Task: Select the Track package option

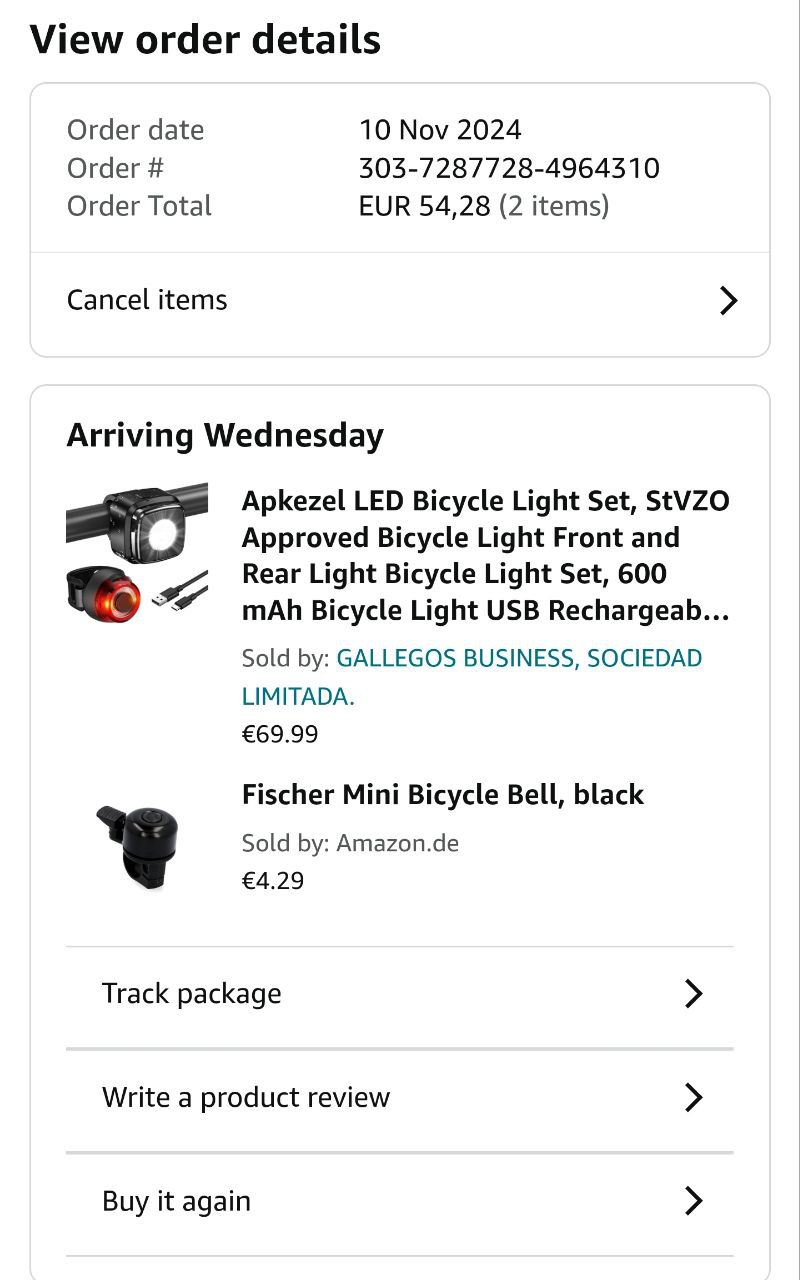Action: (x=192, y=993)
